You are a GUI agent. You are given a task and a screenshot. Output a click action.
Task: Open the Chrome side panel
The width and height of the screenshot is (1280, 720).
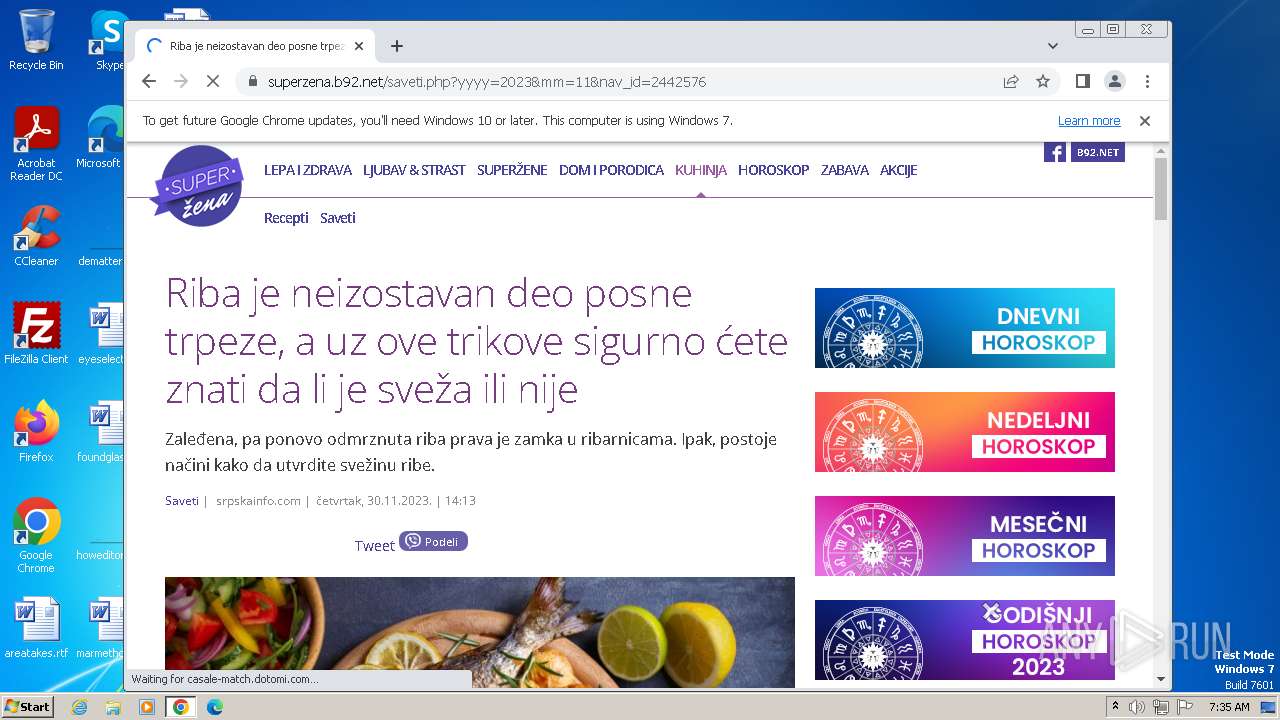[1083, 81]
